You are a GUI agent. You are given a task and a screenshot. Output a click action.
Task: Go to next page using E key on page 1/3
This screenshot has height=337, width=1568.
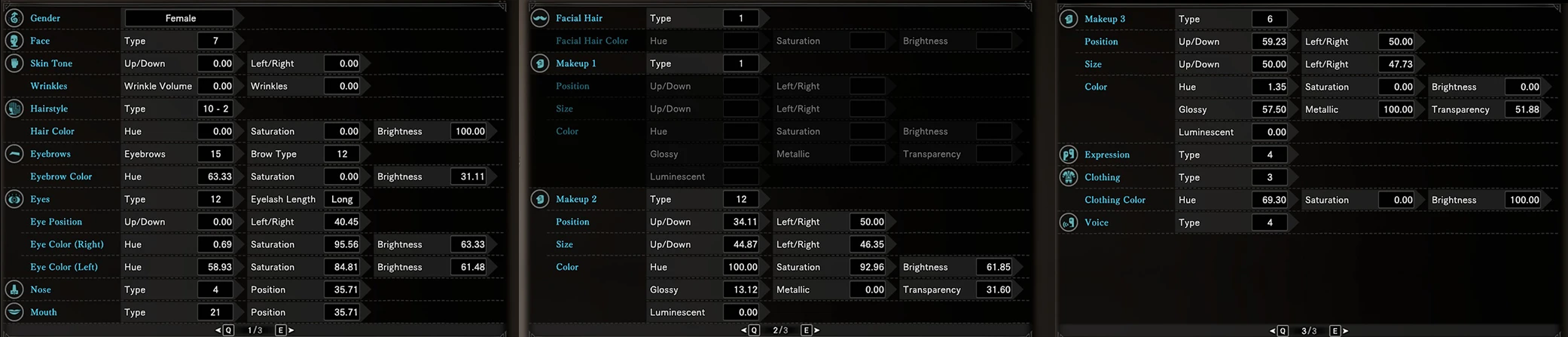point(284,330)
